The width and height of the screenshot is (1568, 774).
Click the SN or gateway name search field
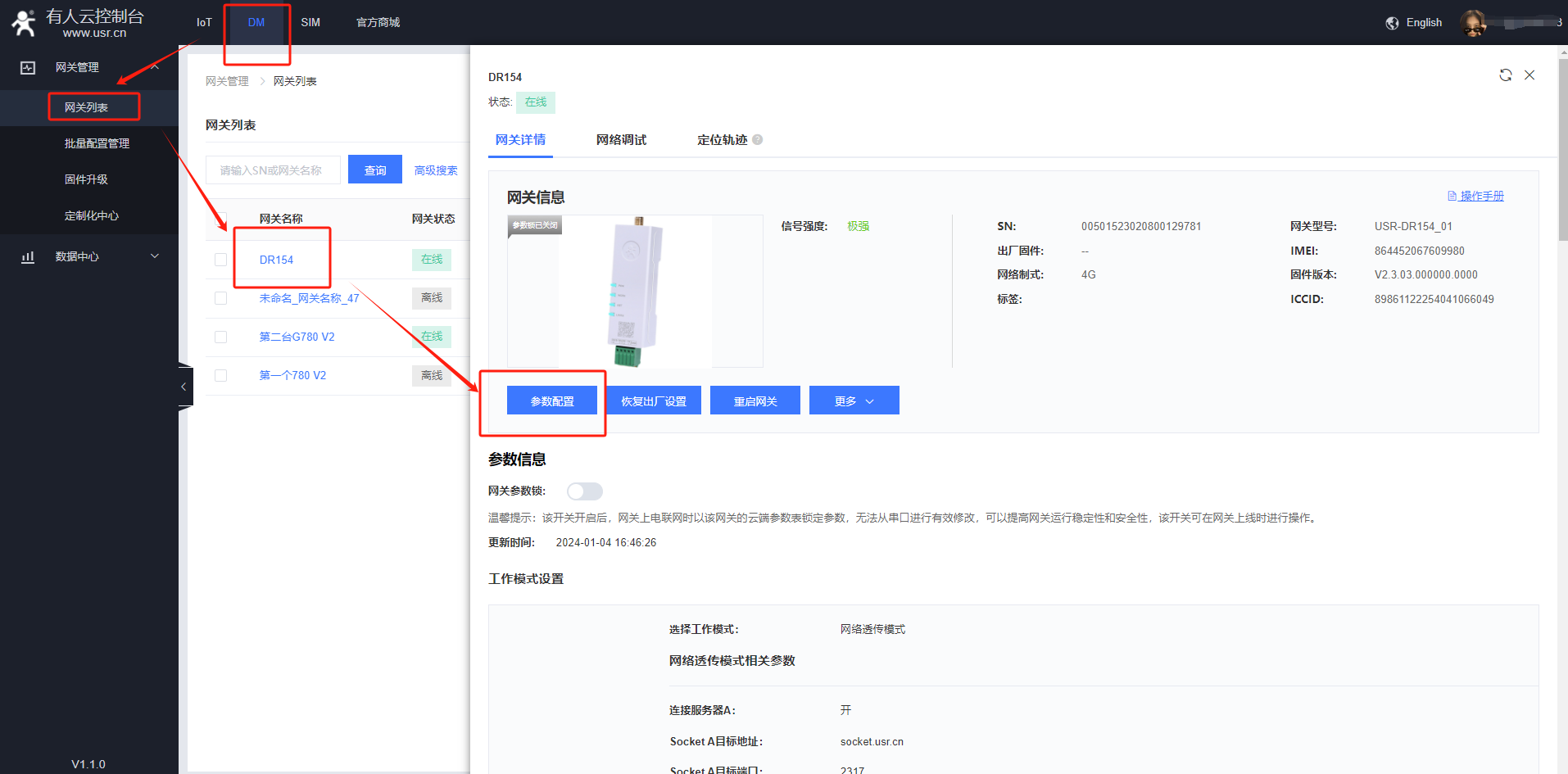pos(273,170)
